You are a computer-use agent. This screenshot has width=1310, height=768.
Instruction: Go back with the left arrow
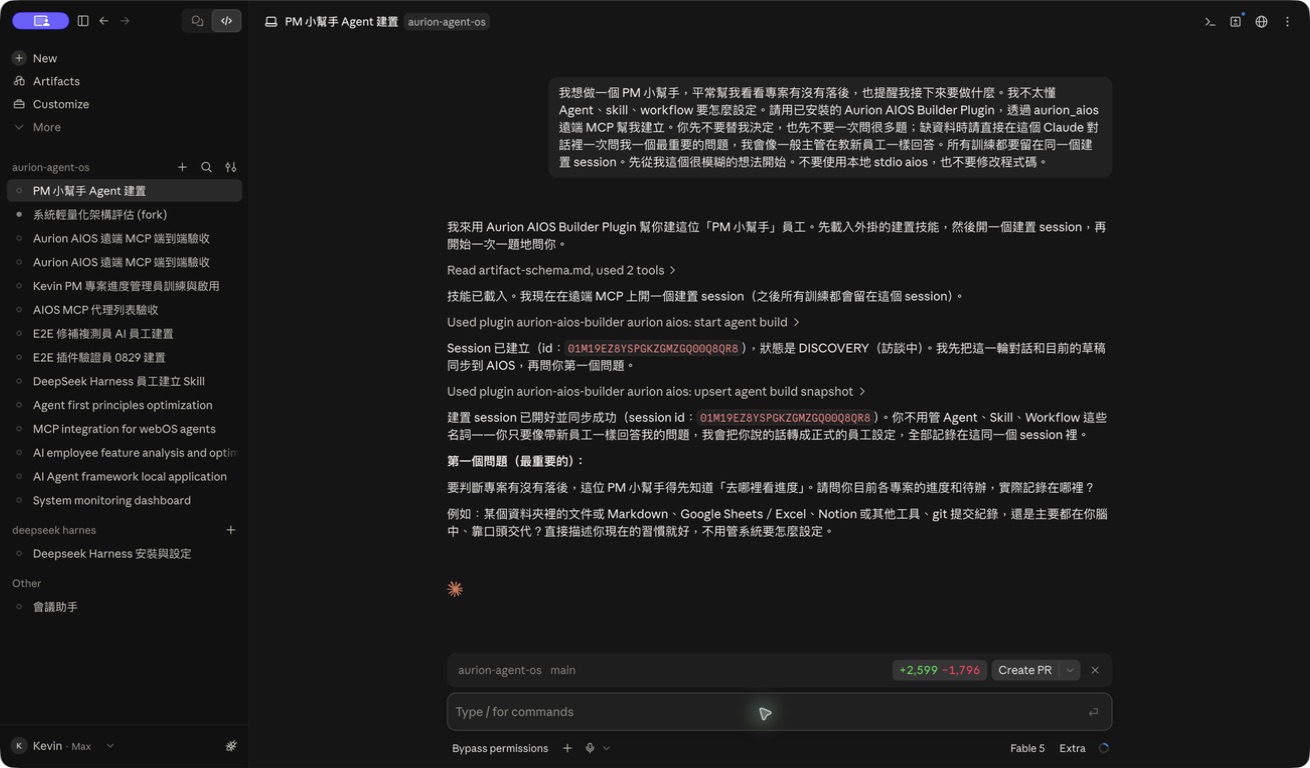click(x=104, y=21)
